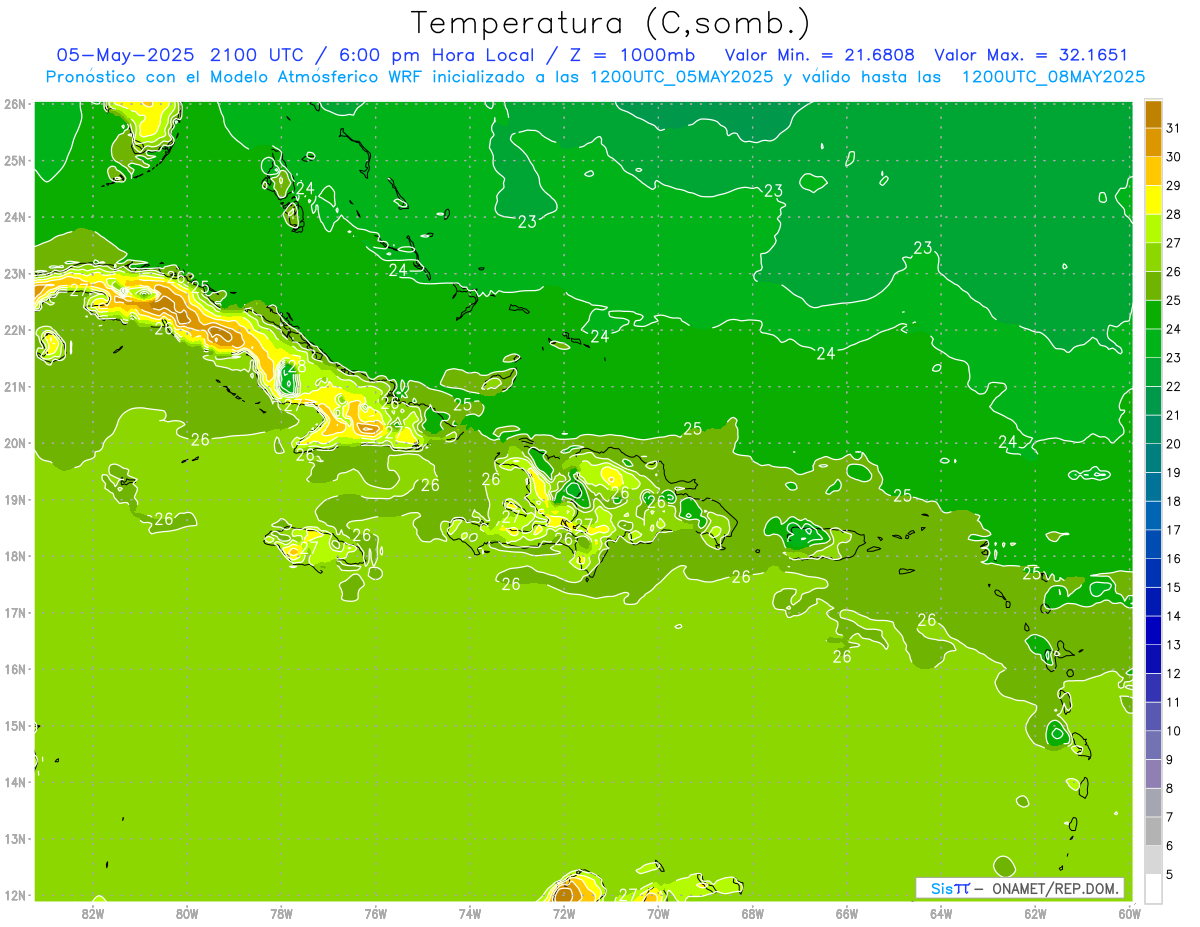Click the '20N' latitude axis label
This screenshot has height=927, width=1200.
[x=15, y=443]
